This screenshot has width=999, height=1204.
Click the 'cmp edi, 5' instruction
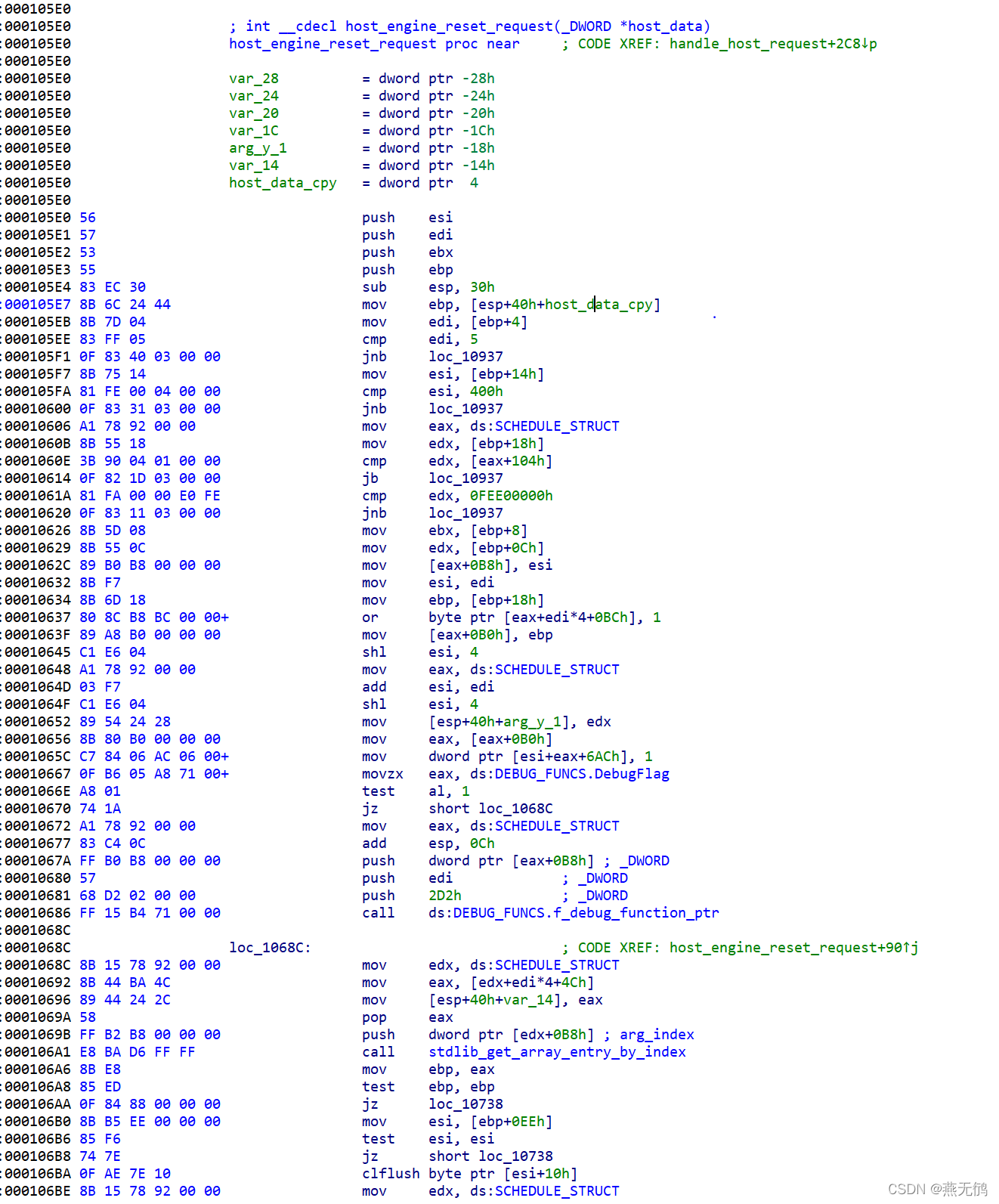(x=419, y=339)
